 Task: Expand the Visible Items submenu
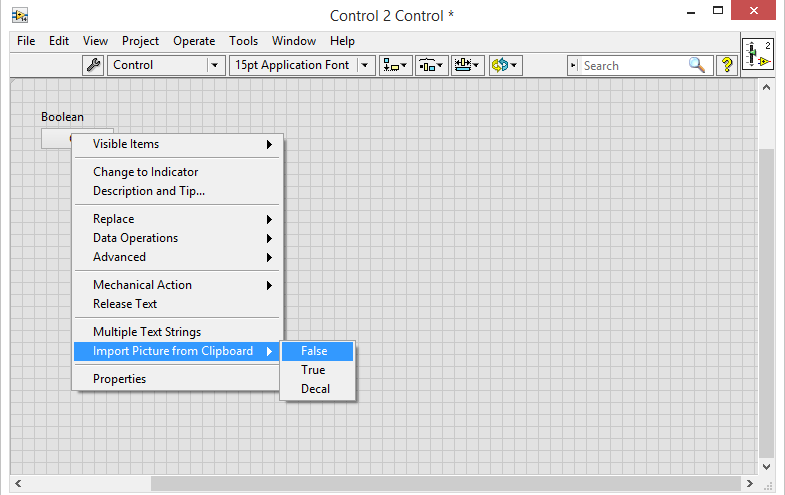179,144
